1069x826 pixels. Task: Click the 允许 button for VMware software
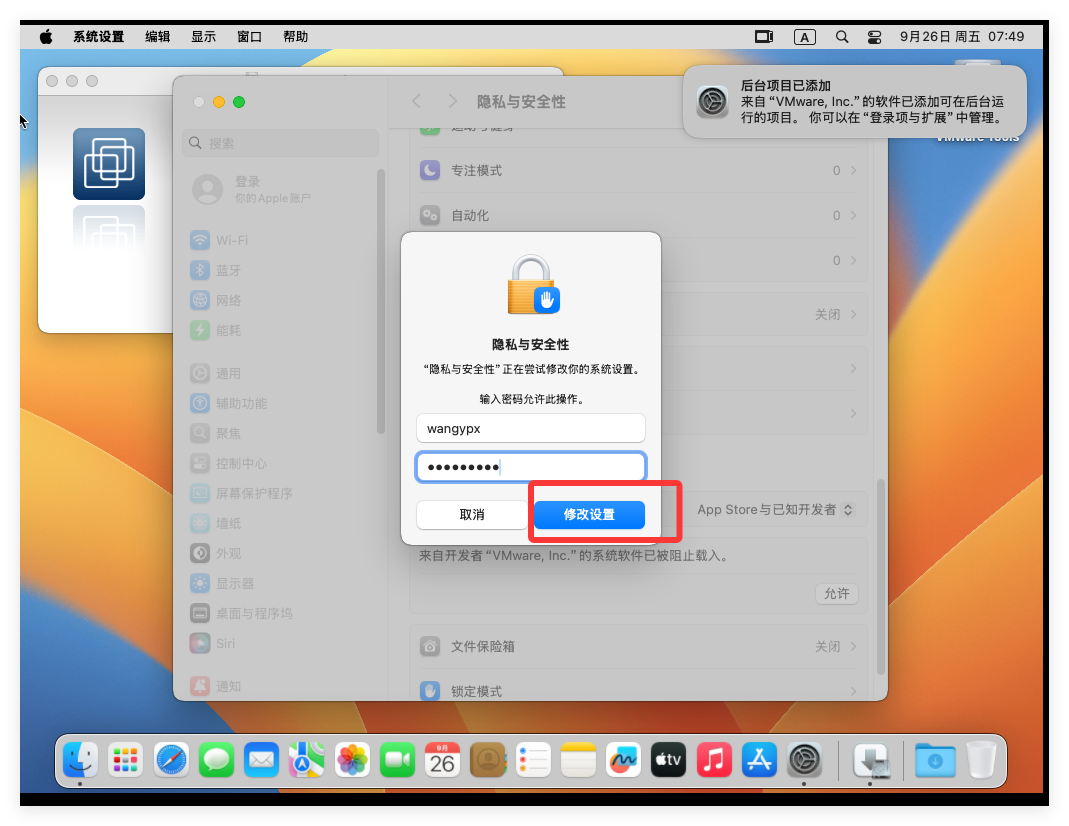[837, 594]
